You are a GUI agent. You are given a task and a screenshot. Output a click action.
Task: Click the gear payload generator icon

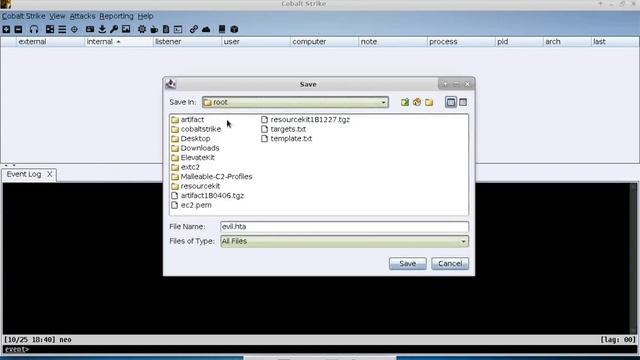[142, 29]
